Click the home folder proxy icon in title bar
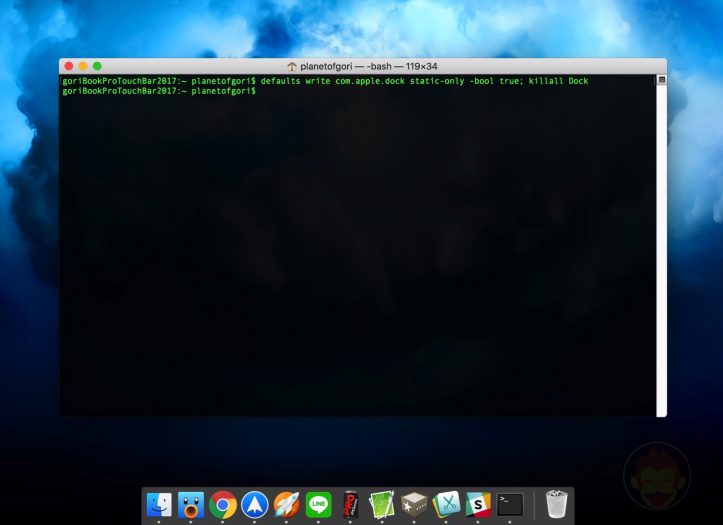Screen dimensions: 723x525 click(x=291, y=66)
